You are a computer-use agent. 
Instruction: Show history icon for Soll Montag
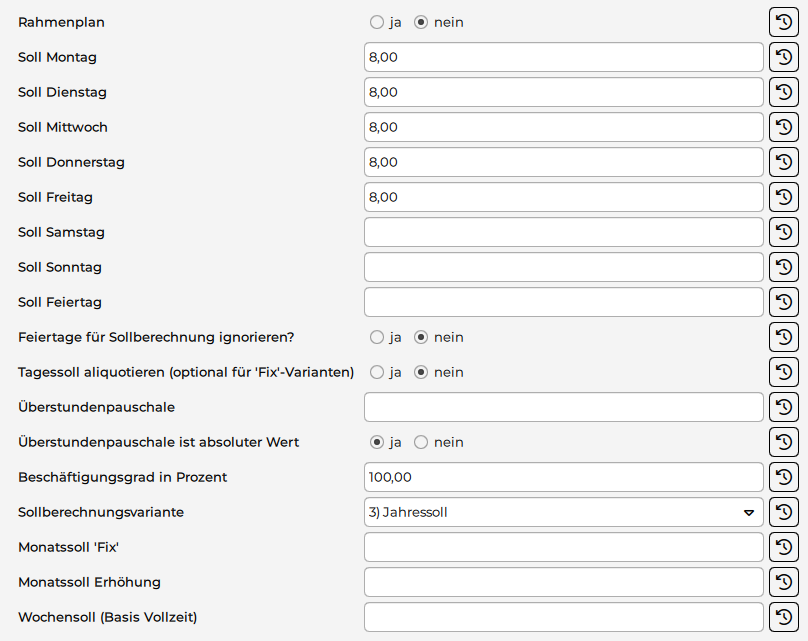click(x=784, y=57)
